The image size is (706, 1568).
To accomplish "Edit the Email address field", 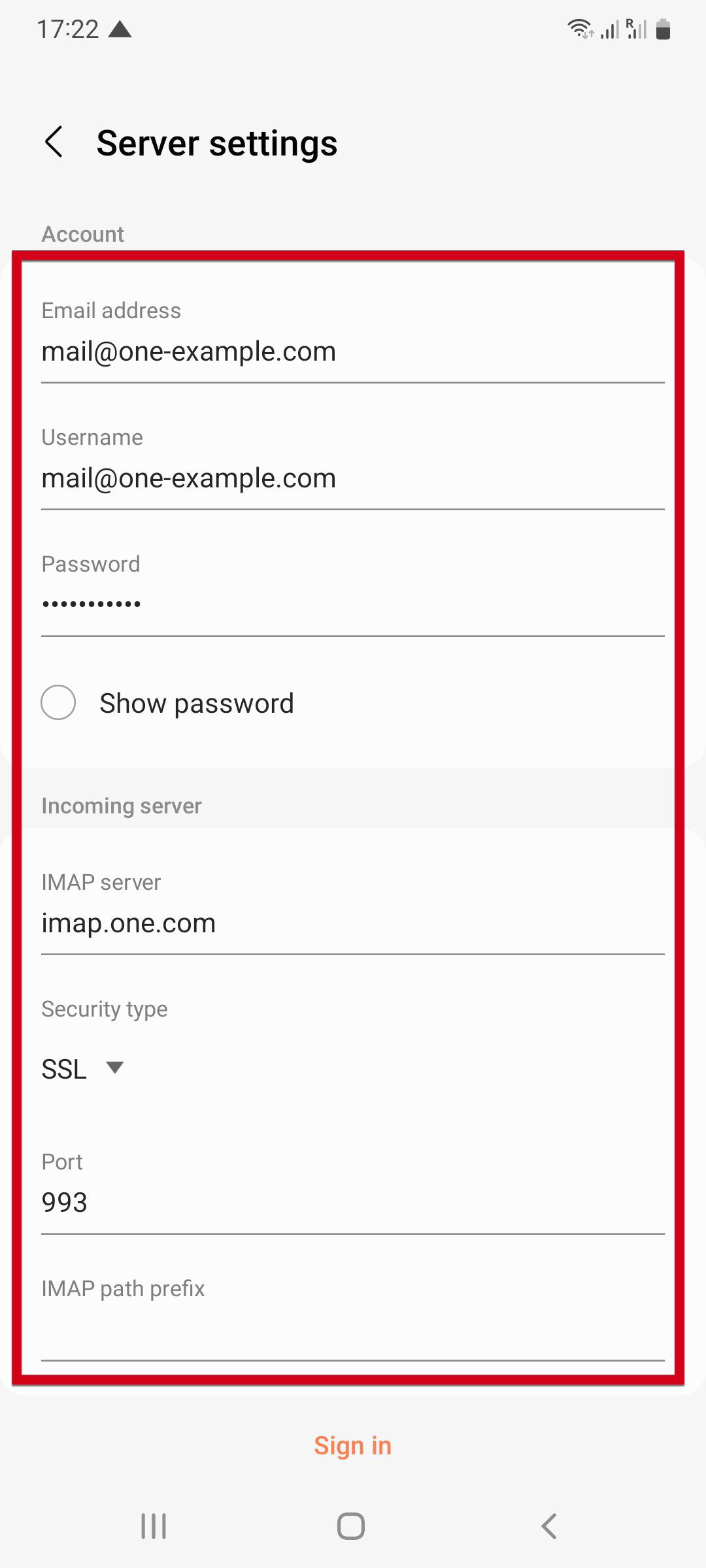I will pyautogui.click(x=352, y=351).
